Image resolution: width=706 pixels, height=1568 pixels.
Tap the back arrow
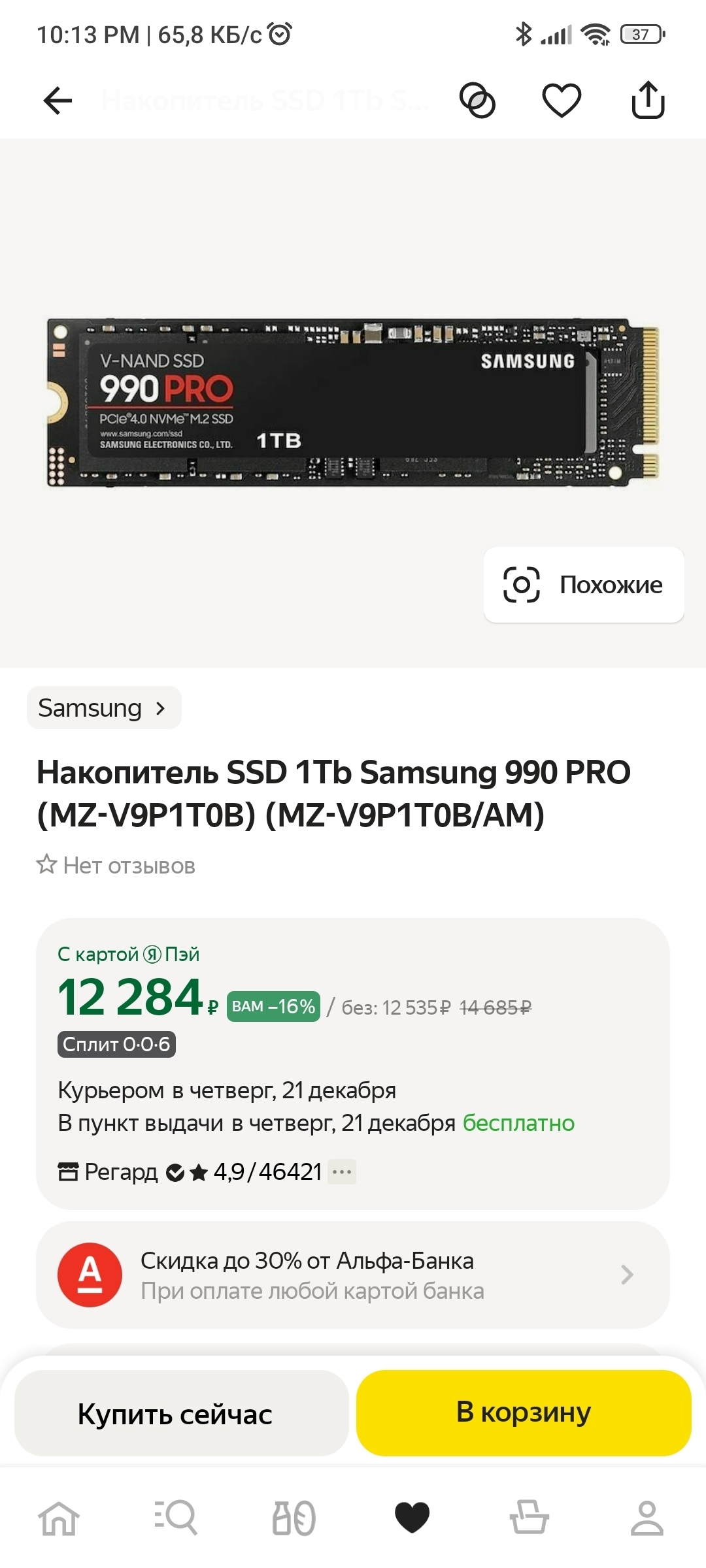(x=58, y=101)
